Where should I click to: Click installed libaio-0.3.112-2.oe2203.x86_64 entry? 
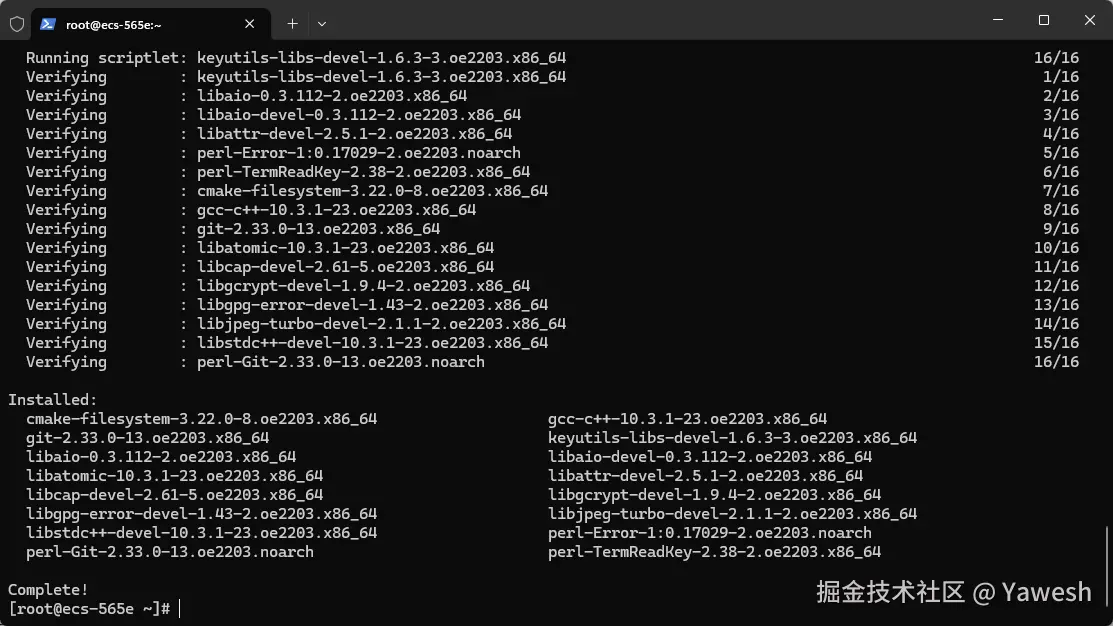coord(161,457)
